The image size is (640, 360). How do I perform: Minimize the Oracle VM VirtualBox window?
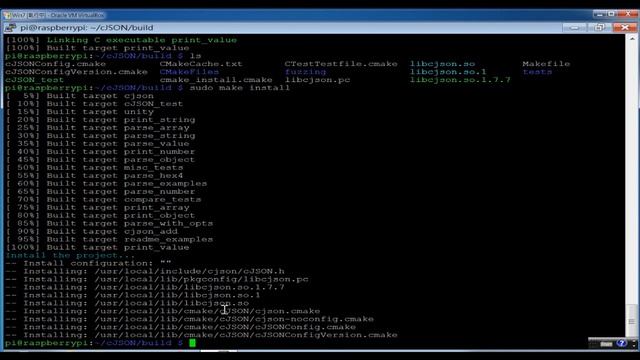point(600,14)
